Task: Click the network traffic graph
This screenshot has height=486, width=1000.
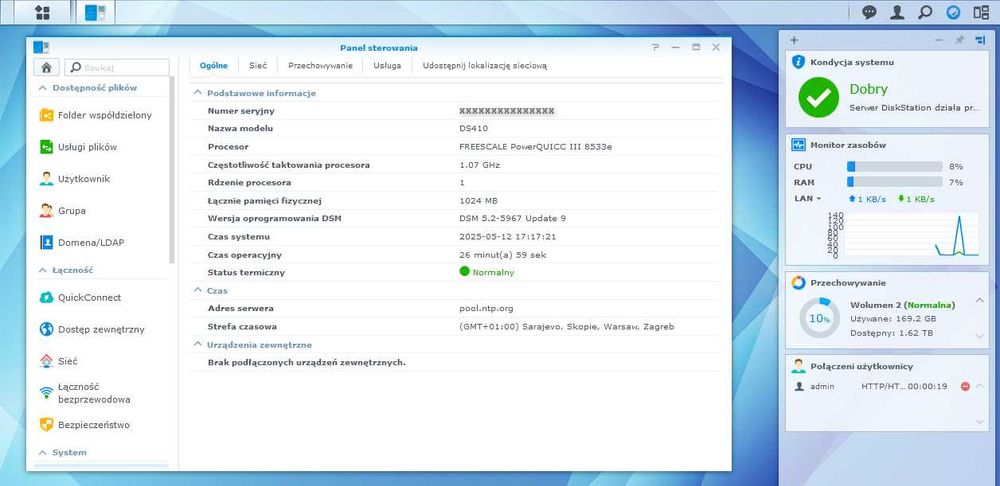Action: [x=904, y=235]
